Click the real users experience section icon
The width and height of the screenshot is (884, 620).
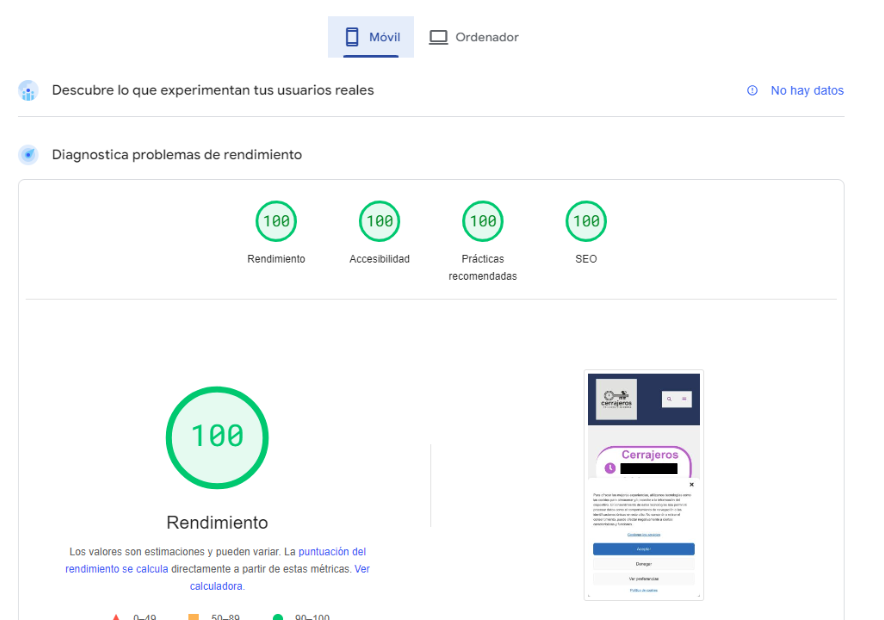28,90
